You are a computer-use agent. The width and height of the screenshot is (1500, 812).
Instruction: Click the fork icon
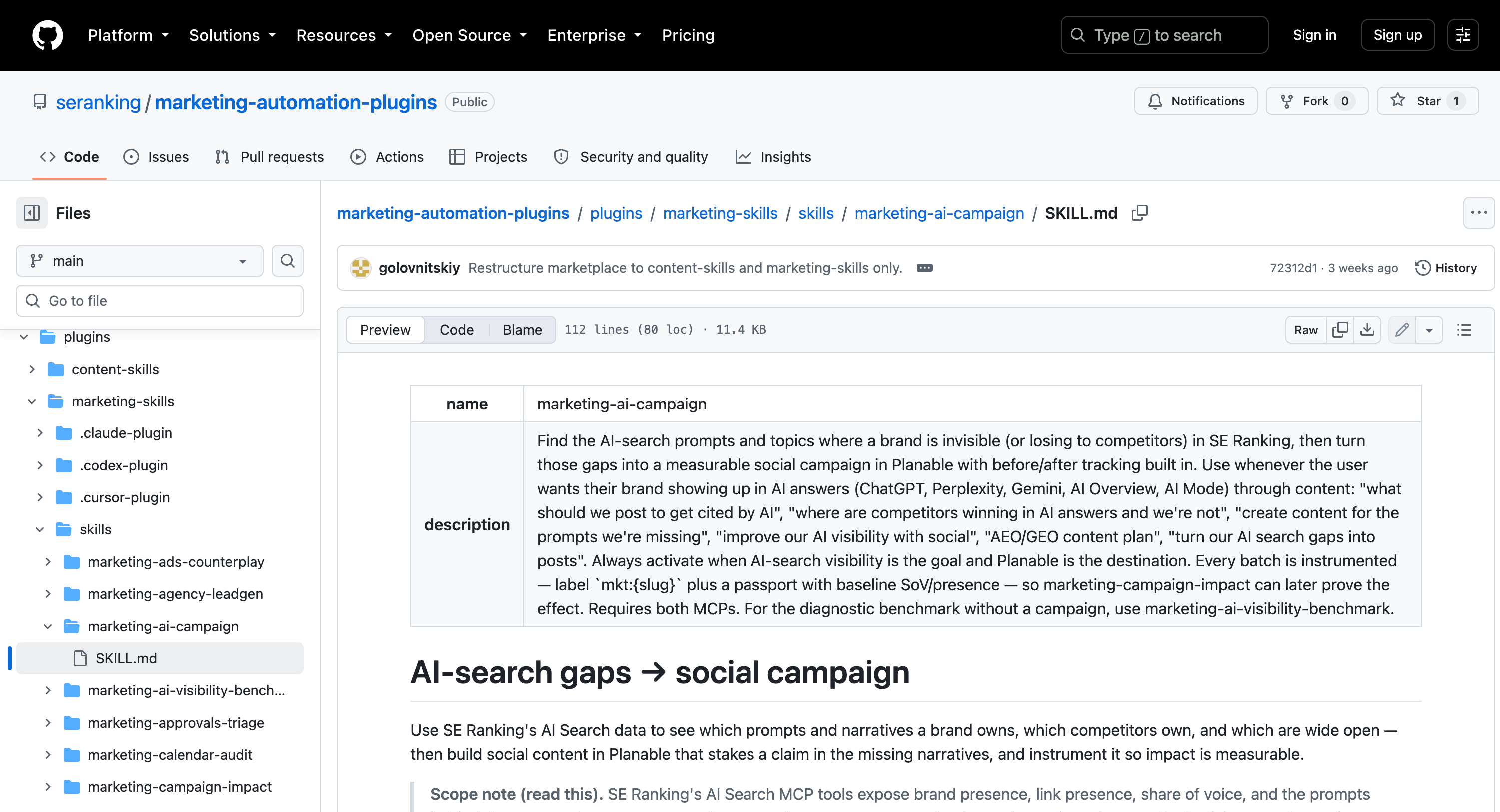pyautogui.click(x=1287, y=101)
